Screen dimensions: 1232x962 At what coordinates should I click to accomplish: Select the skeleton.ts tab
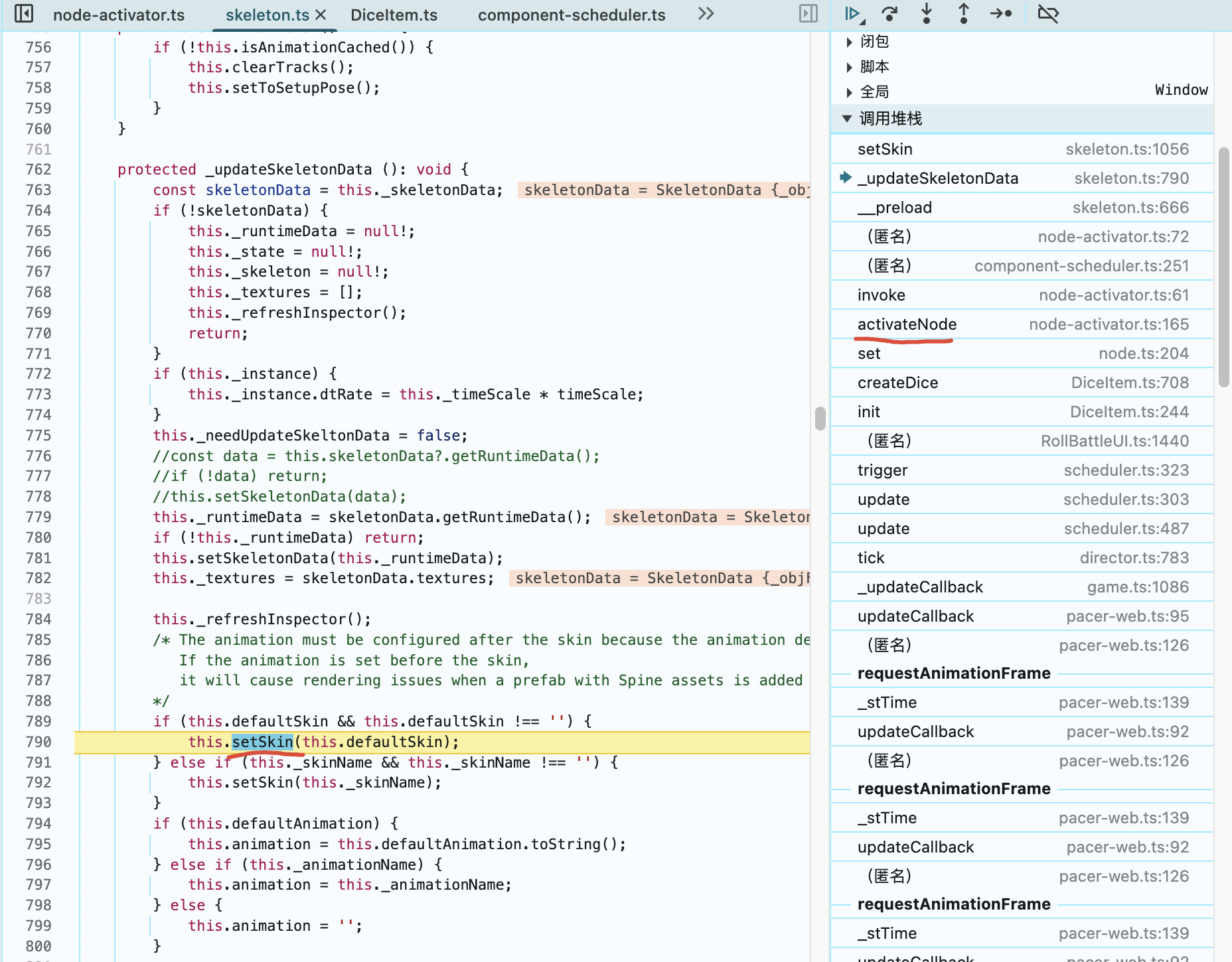click(x=268, y=15)
